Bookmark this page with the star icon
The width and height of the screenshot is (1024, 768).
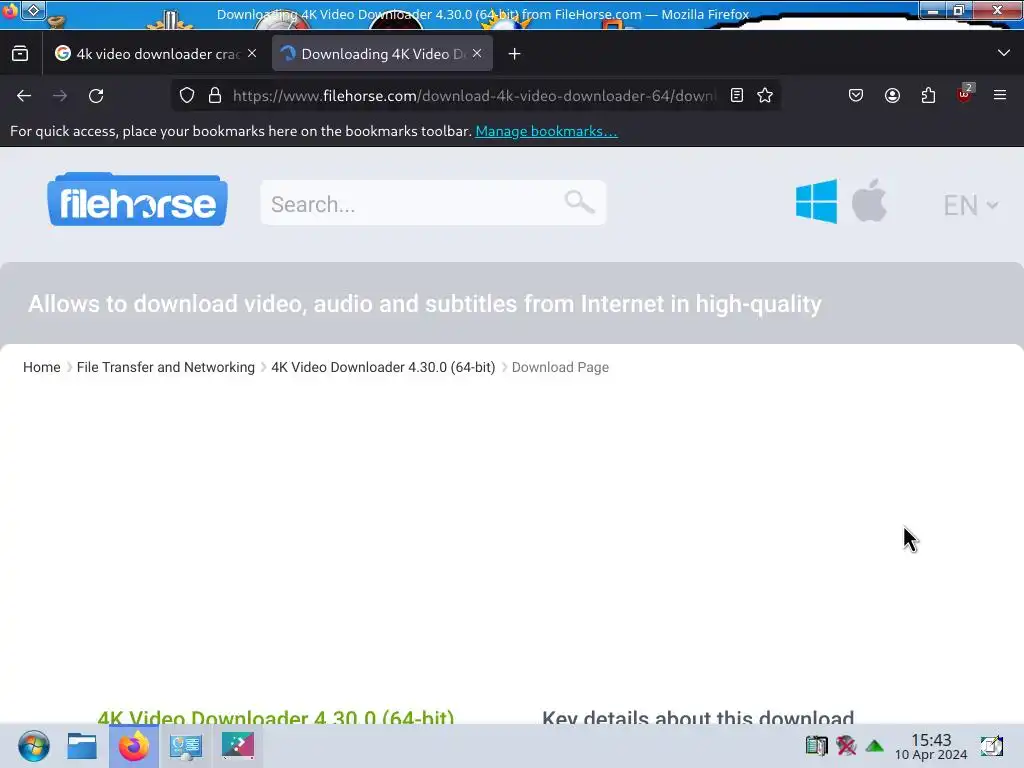765,95
